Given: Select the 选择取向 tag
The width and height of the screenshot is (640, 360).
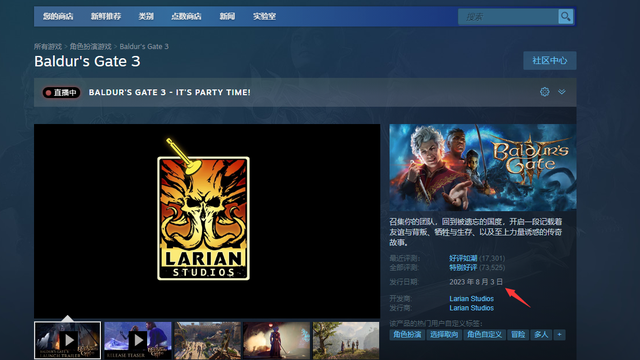Looking at the screenshot, I should [444, 335].
